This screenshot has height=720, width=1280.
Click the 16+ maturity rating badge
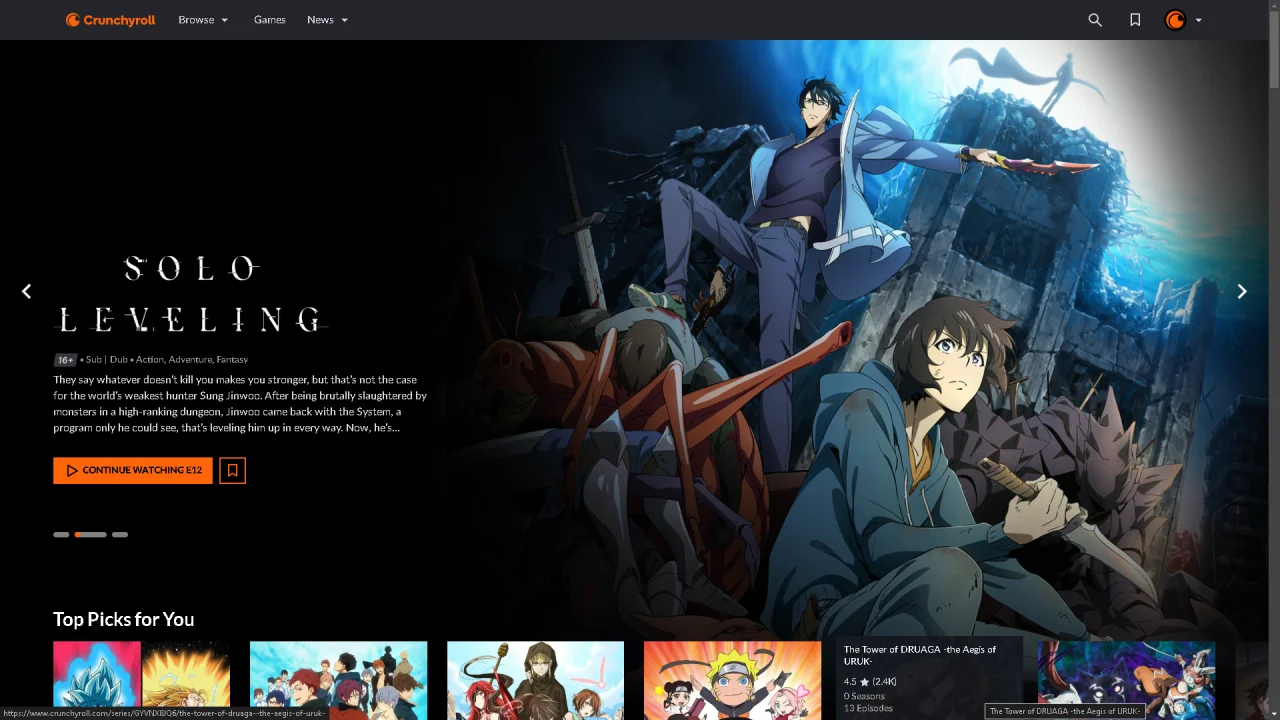[65, 360]
